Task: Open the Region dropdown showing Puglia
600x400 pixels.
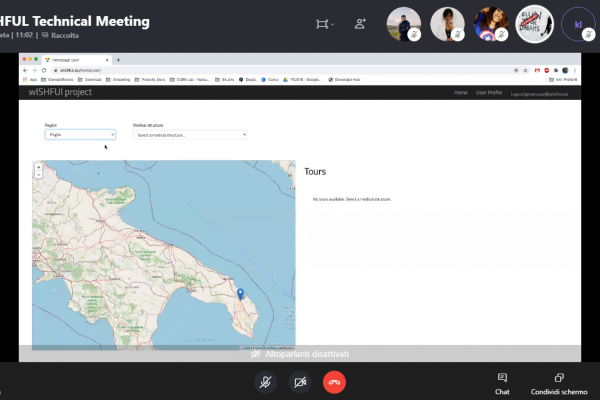Action: coord(80,134)
